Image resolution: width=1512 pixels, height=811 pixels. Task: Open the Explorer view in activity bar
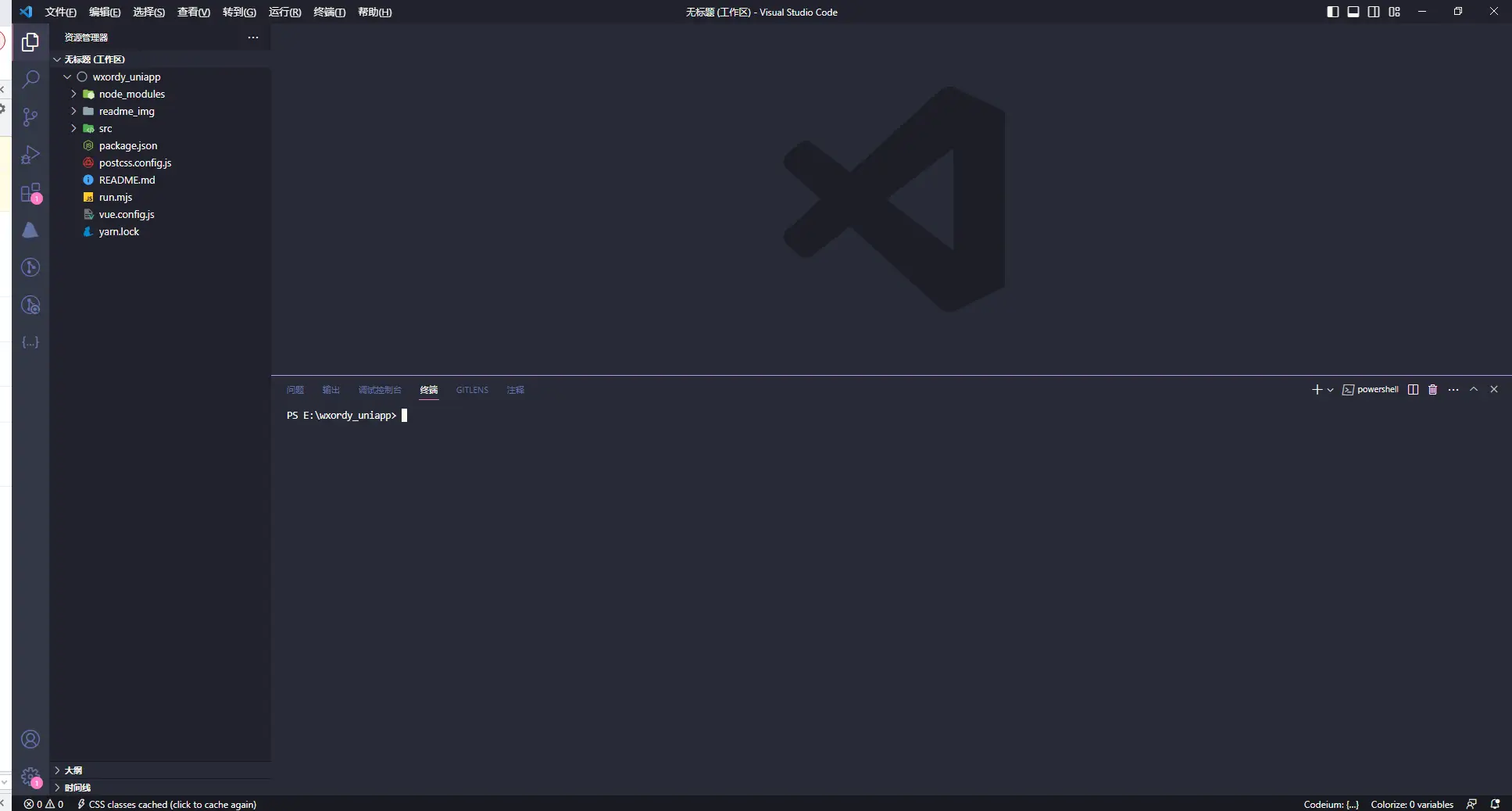pos(30,42)
